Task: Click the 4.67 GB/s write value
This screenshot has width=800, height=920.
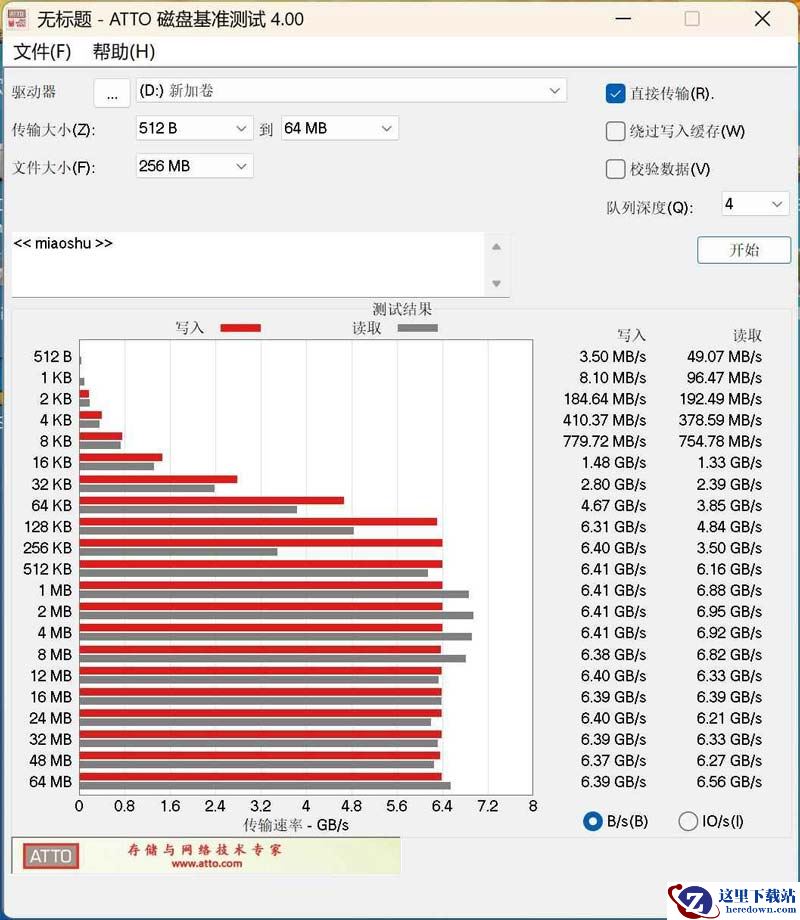Action: [x=613, y=506]
